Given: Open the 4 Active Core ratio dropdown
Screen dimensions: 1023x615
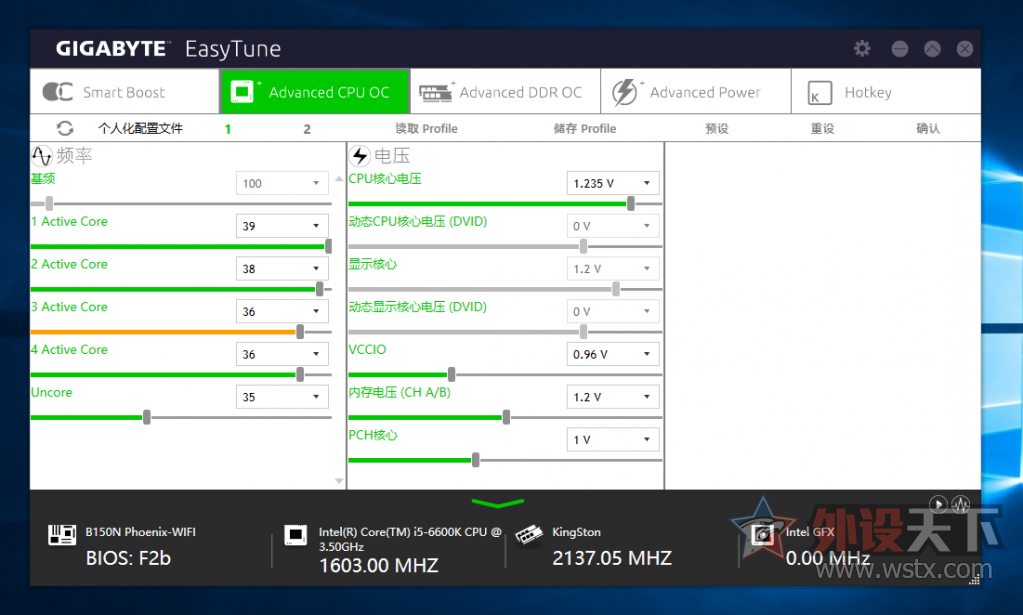Looking at the screenshot, I should click(282, 354).
